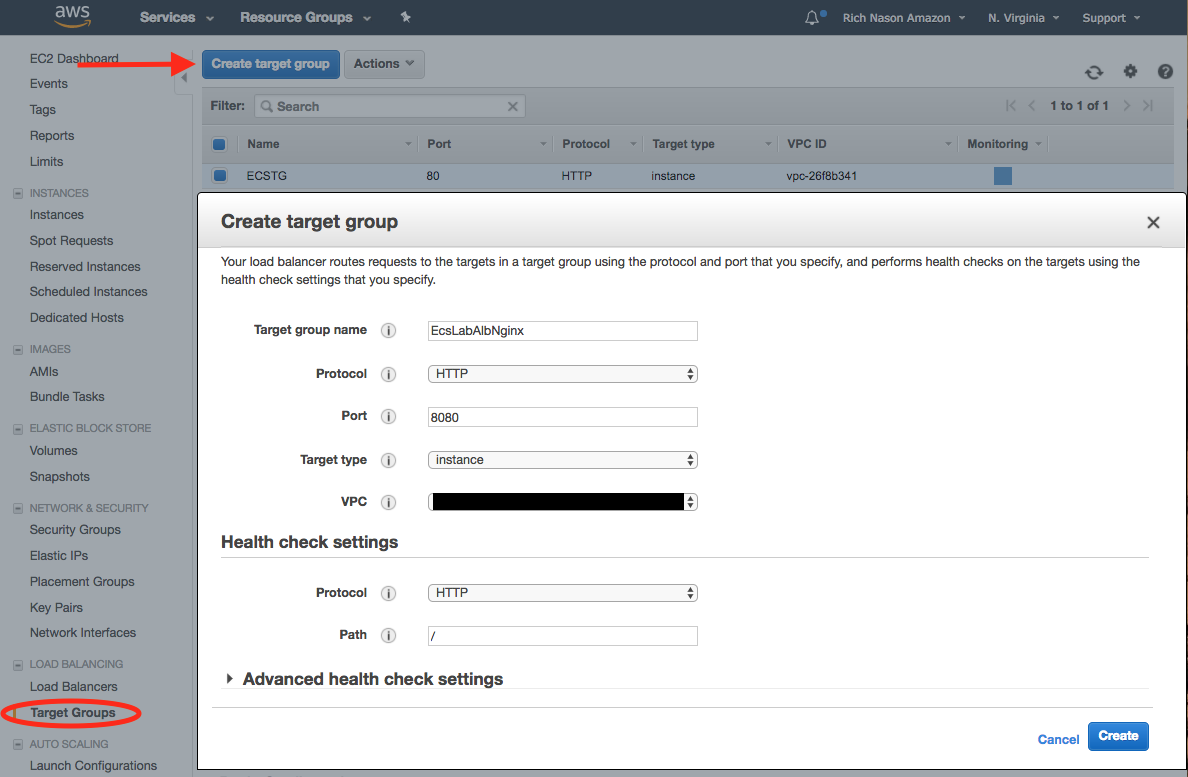Open Elastic IPs in sidebar
1188x777 pixels.
click(x=59, y=556)
